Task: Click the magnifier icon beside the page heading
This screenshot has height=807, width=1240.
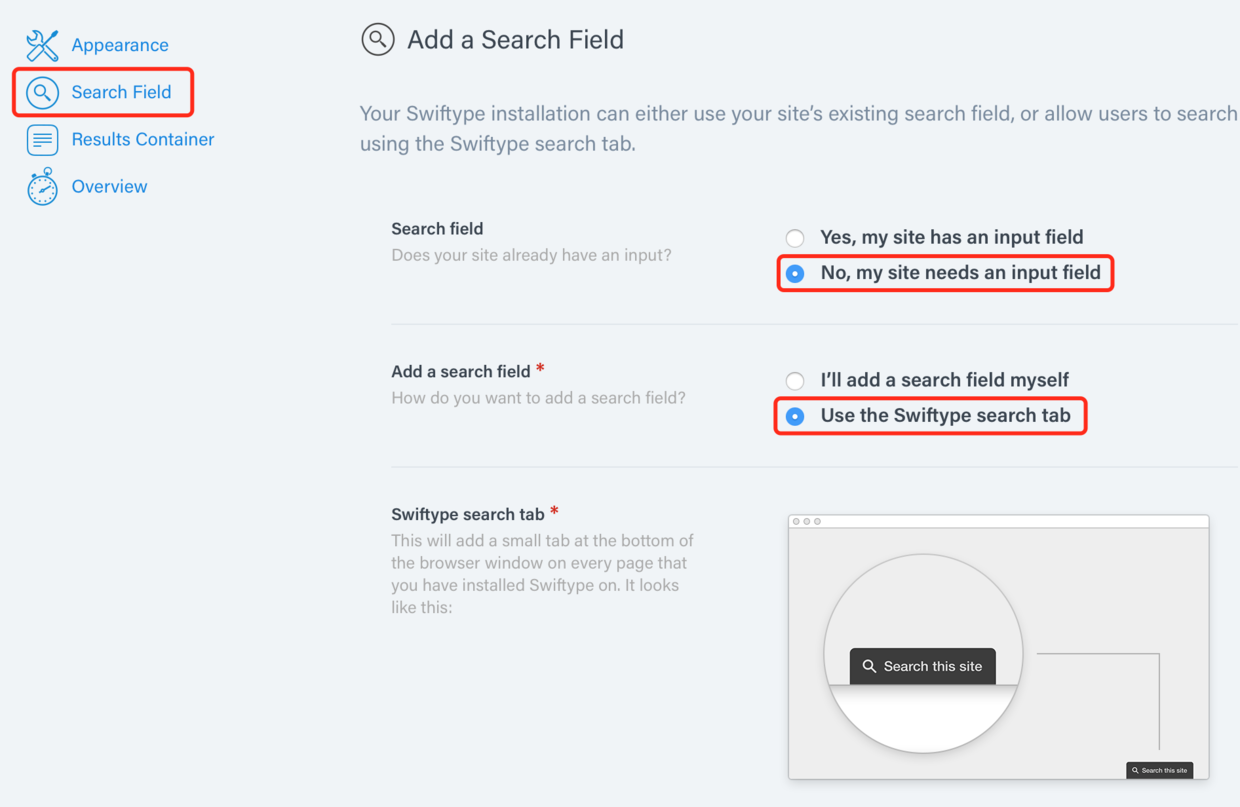Action: coord(377,40)
